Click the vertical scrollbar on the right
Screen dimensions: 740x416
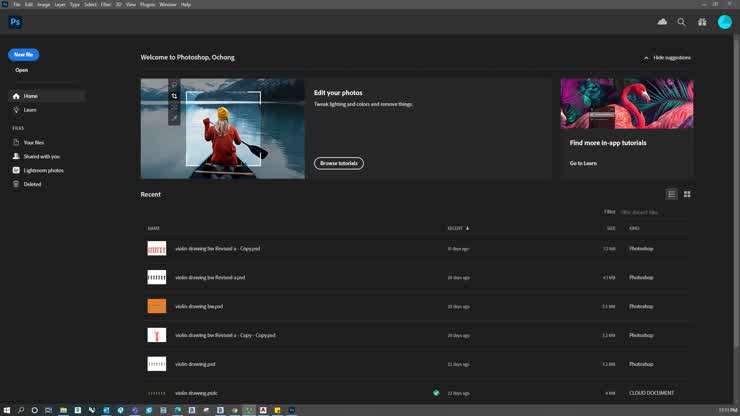click(x=736, y=194)
